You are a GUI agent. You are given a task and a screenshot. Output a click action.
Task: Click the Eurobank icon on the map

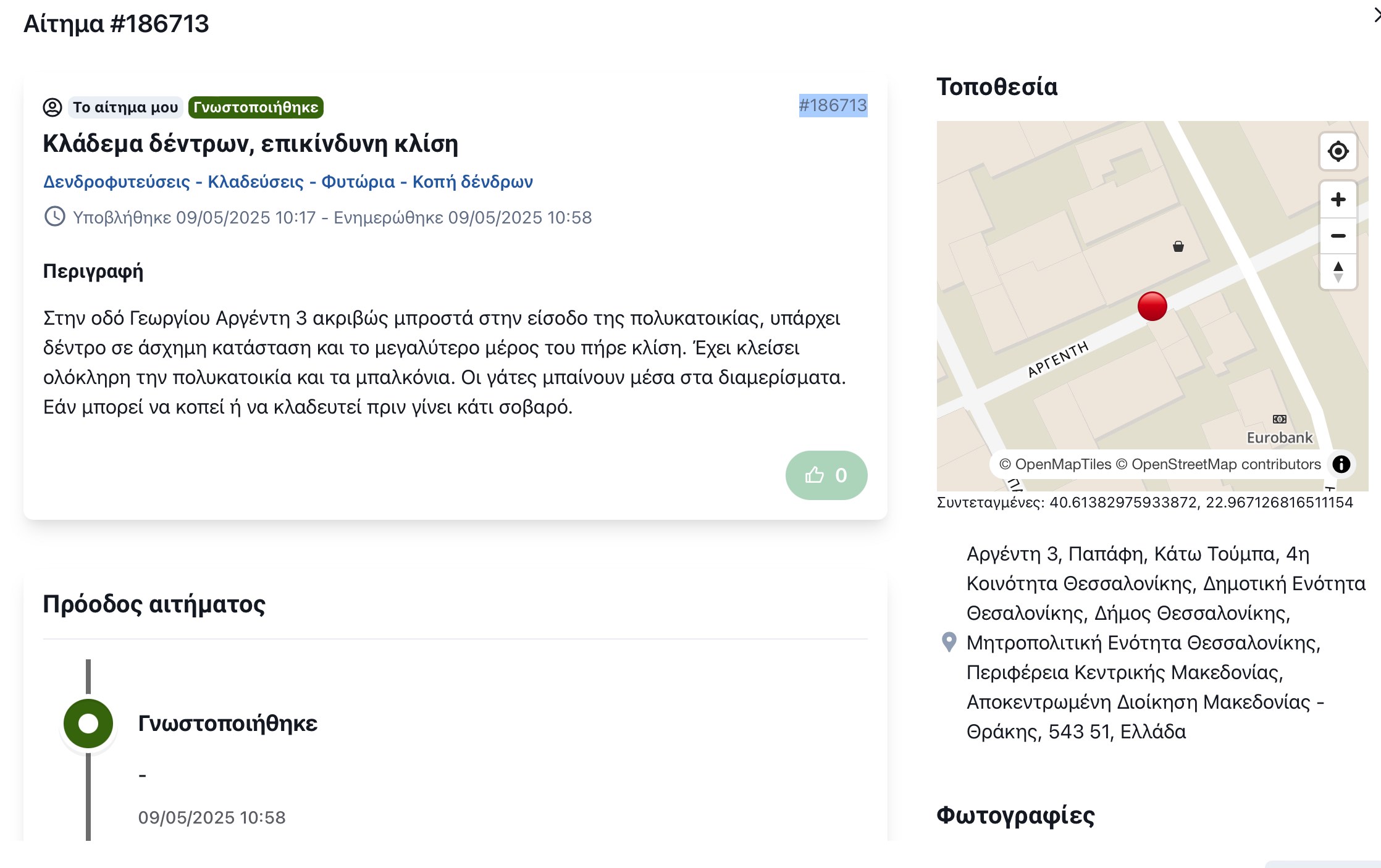tap(1280, 419)
